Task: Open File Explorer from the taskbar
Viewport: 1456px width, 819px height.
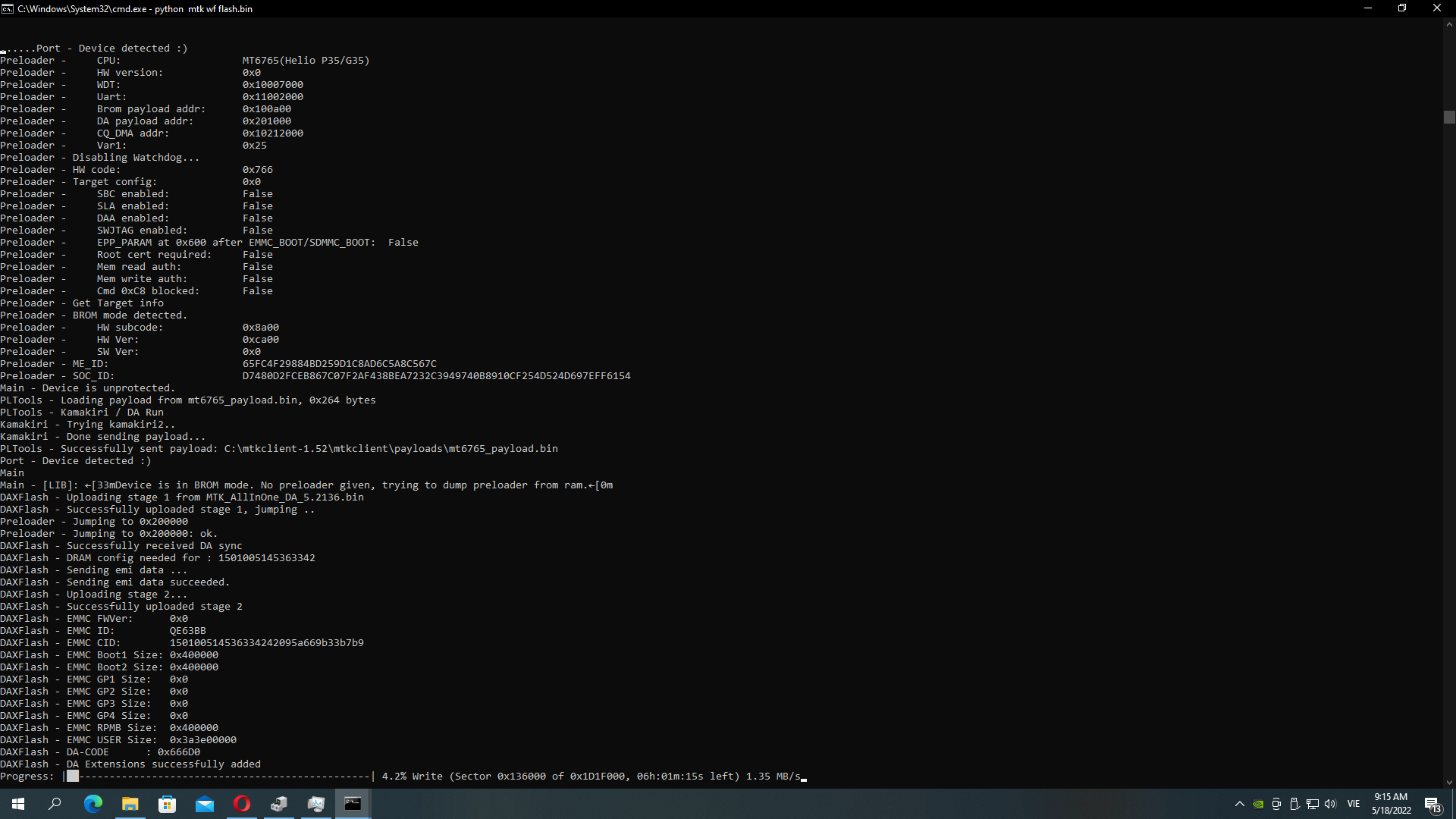Action: click(x=130, y=804)
